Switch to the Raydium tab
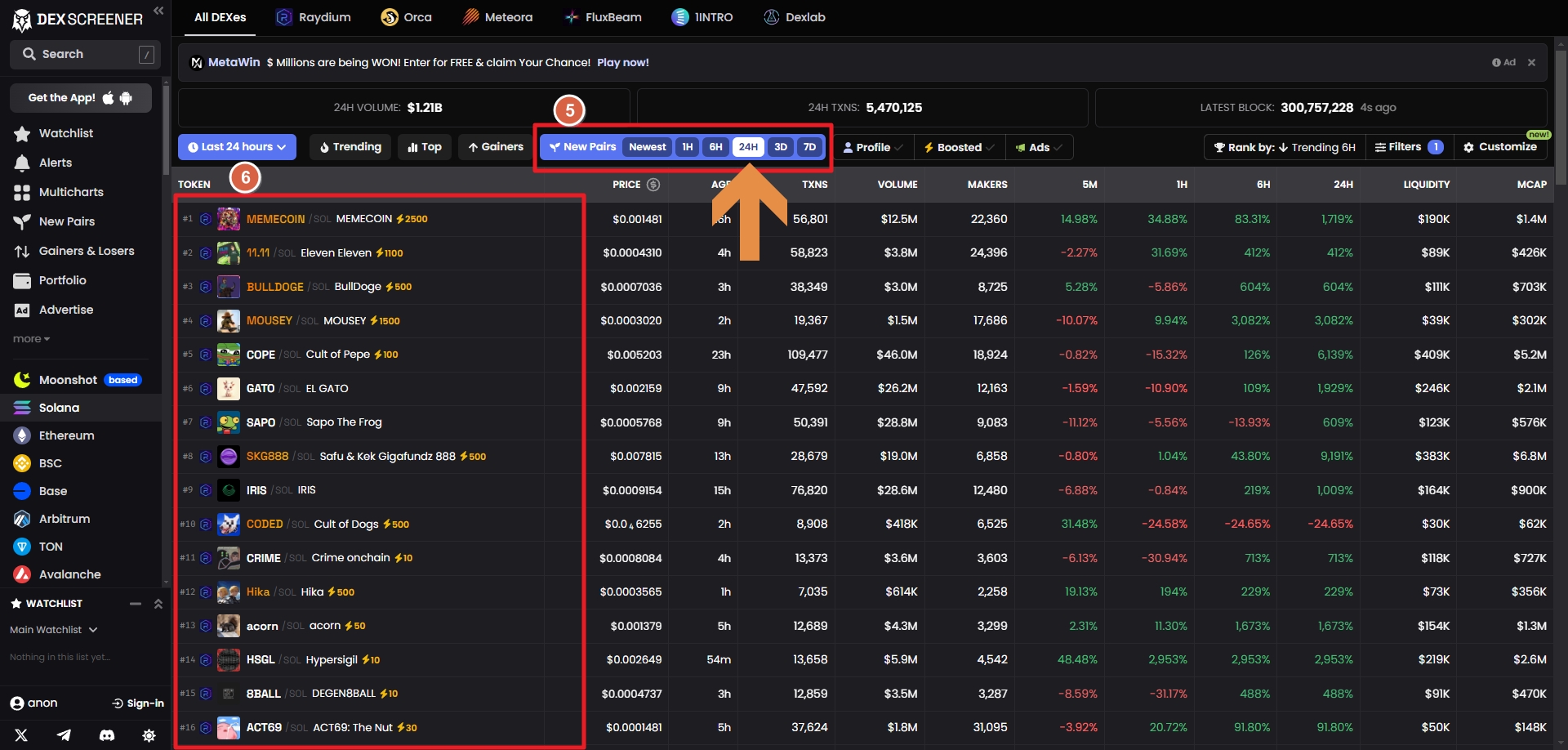1568x750 pixels. 314,17
